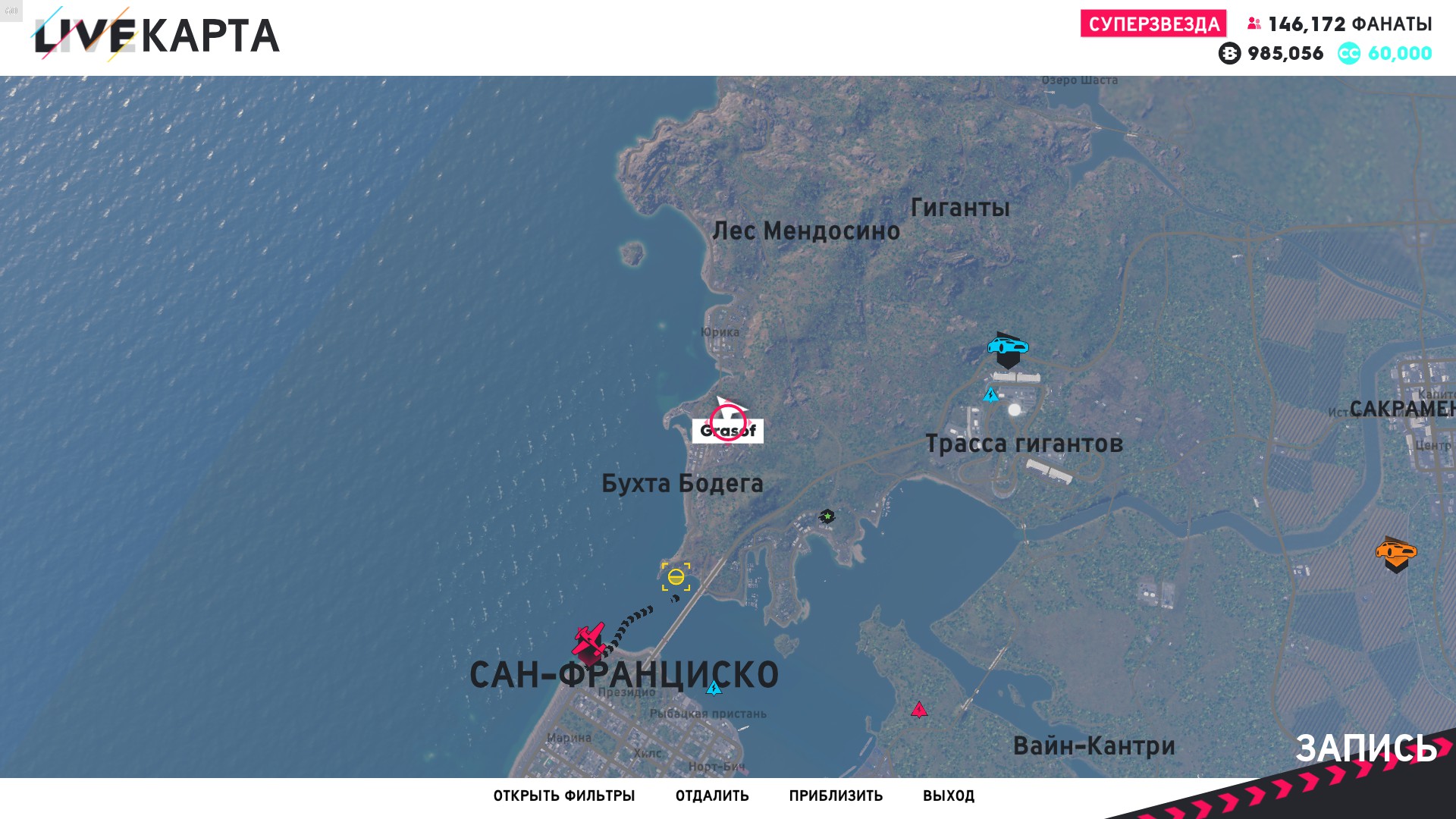Click the bucks currency coin icon
Screen dimensions: 1456x819
(1229, 54)
